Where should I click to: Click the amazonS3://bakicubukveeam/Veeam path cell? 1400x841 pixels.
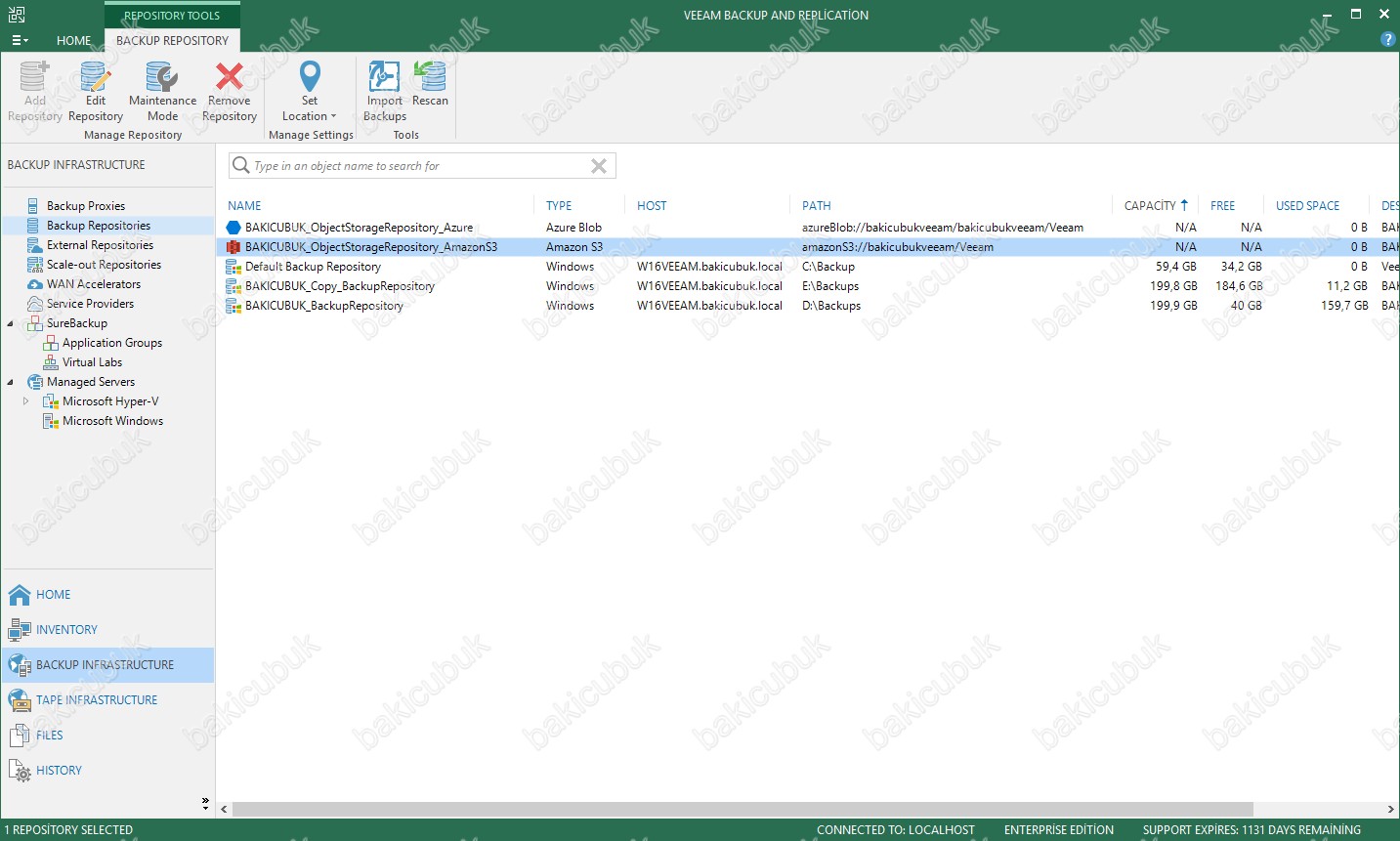pos(897,247)
